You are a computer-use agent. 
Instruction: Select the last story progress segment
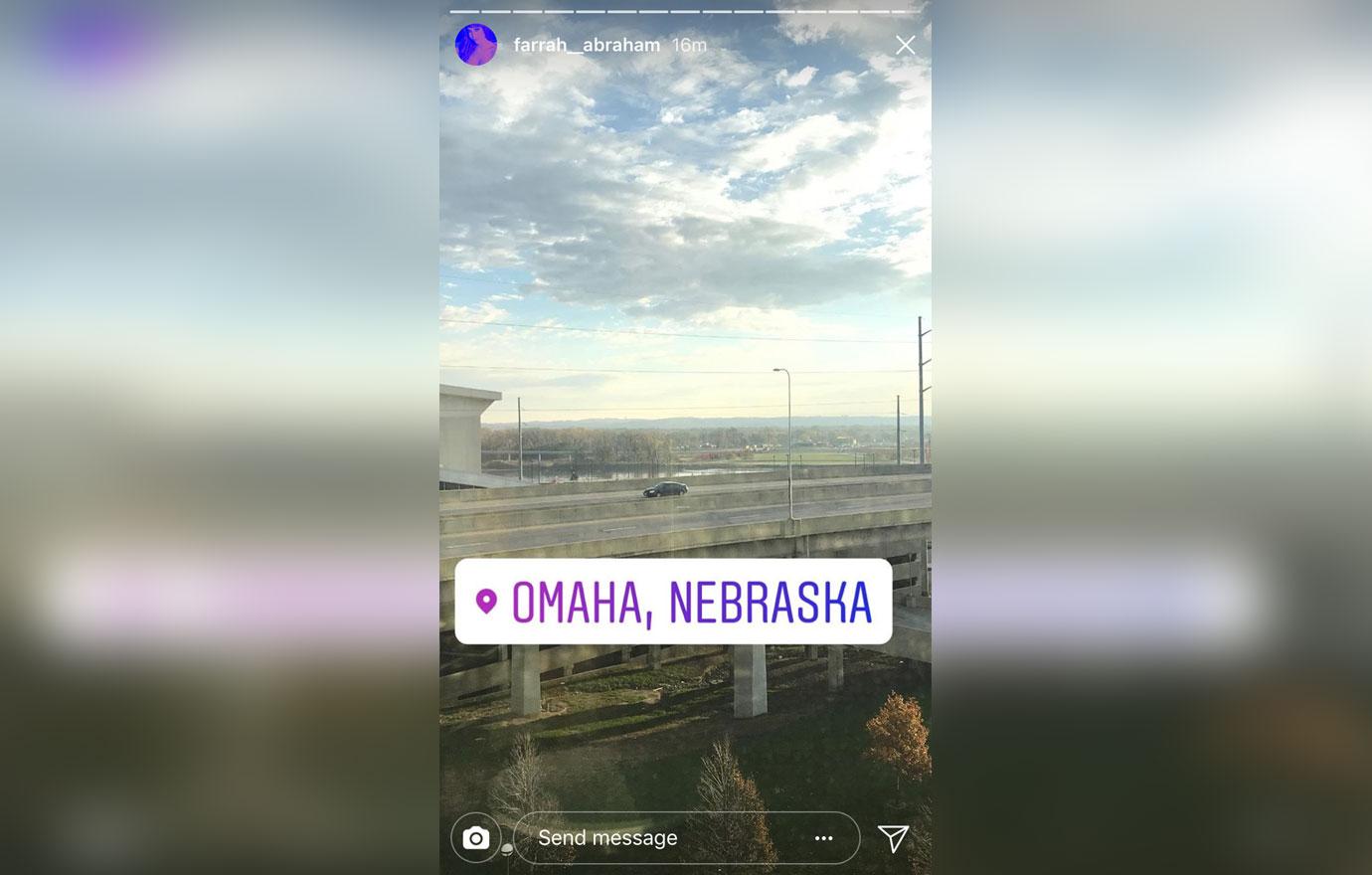click(906, 12)
